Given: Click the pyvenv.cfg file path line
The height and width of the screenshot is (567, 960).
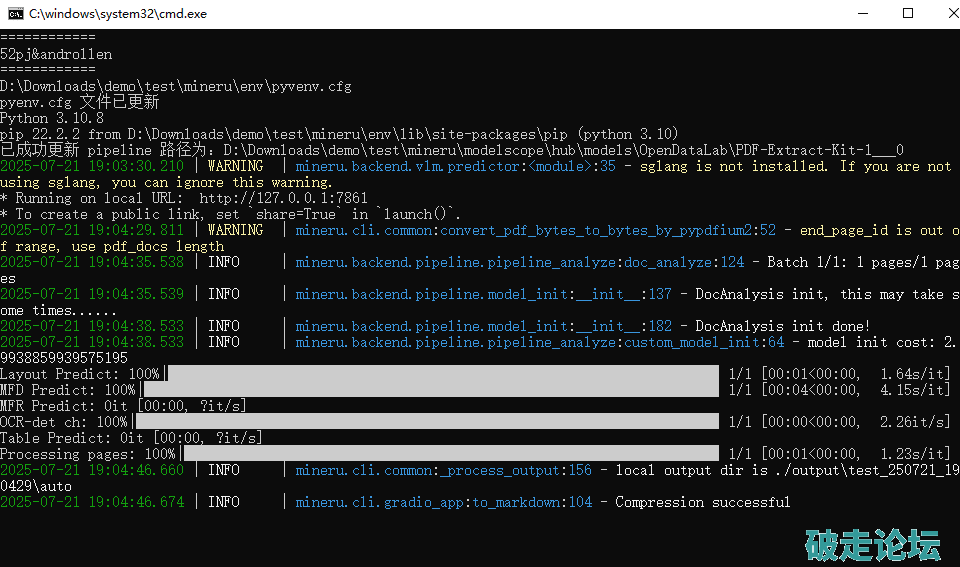Looking at the screenshot, I should 175,86.
